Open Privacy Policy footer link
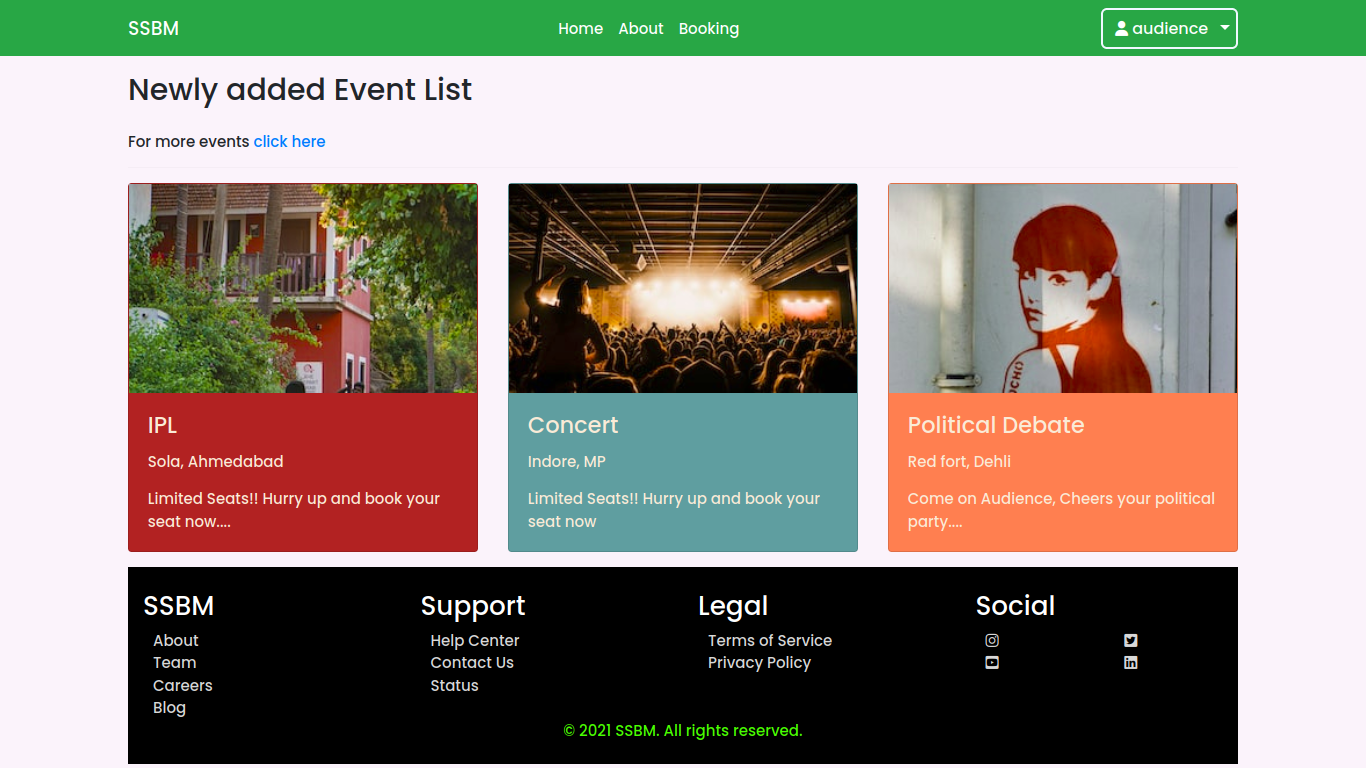Image resolution: width=1366 pixels, height=768 pixels. coord(759,663)
